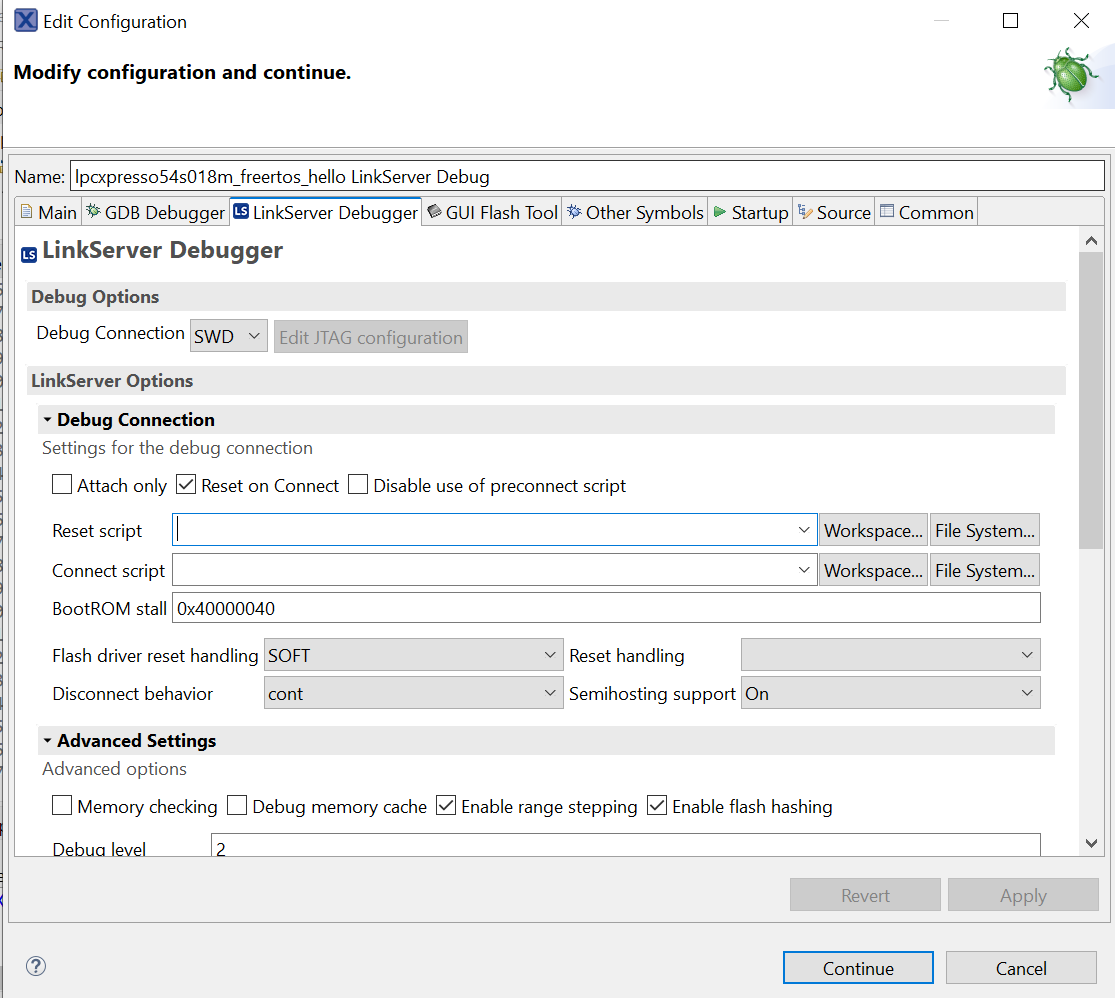Expand the Semihosting support dropdown
This screenshot has width=1115, height=998.
point(890,694)
